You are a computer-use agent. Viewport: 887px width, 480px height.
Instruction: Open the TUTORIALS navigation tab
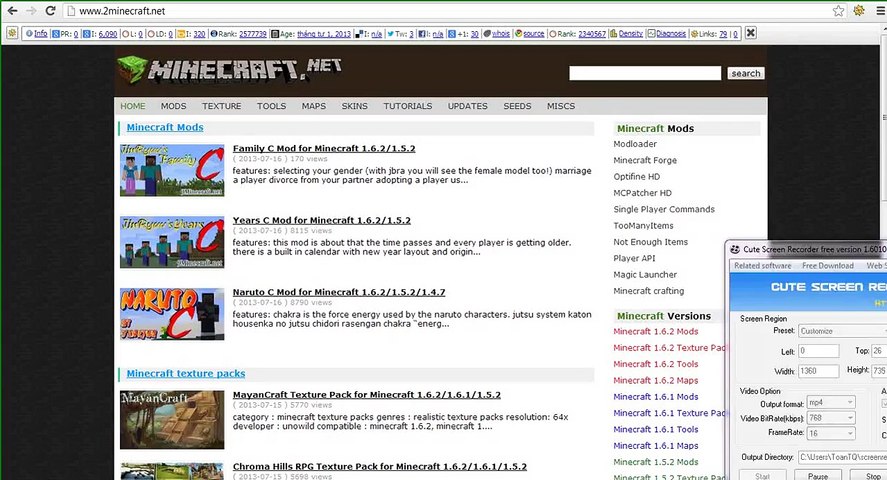click(x=408, y=106)
